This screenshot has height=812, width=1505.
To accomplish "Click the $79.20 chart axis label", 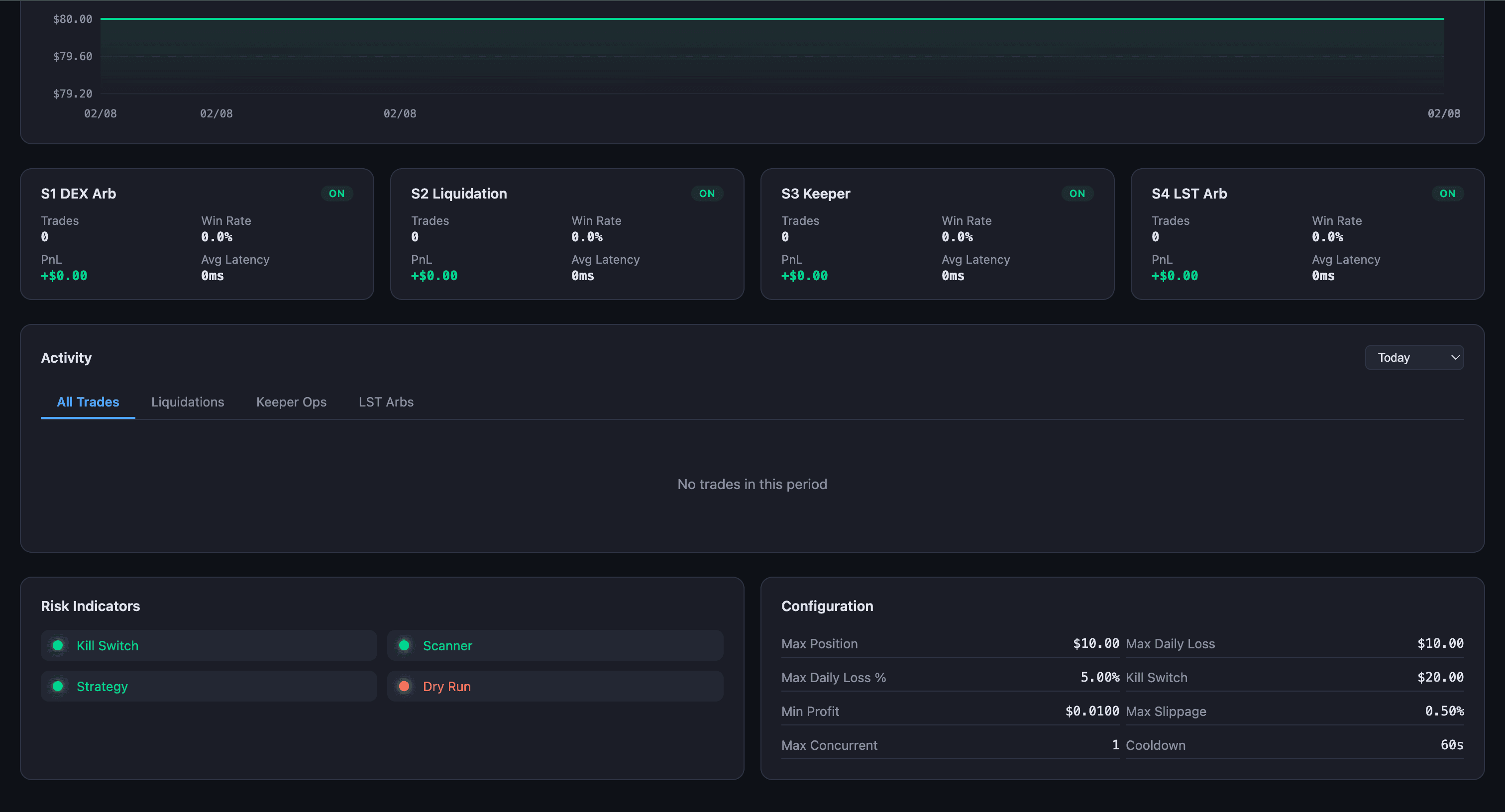I will (x=73, y=94).
